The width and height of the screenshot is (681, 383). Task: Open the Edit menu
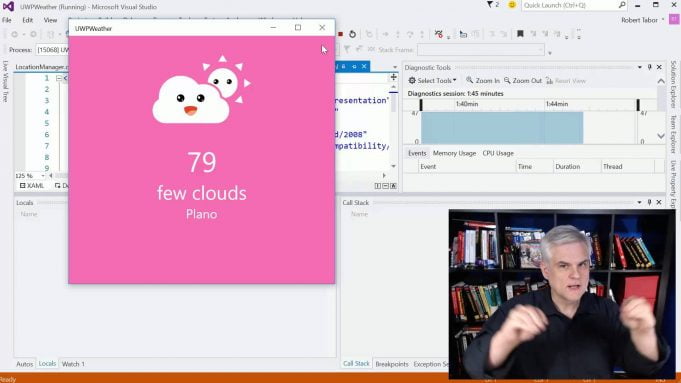pyautogui.click(x=27, y=20)
